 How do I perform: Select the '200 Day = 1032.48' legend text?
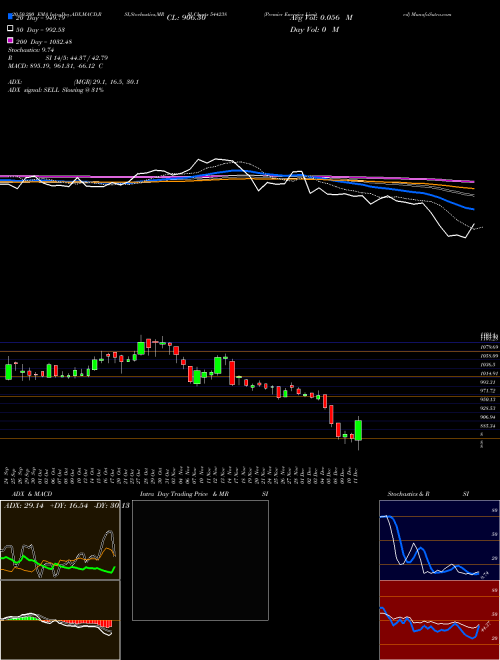tap(44, 41)
